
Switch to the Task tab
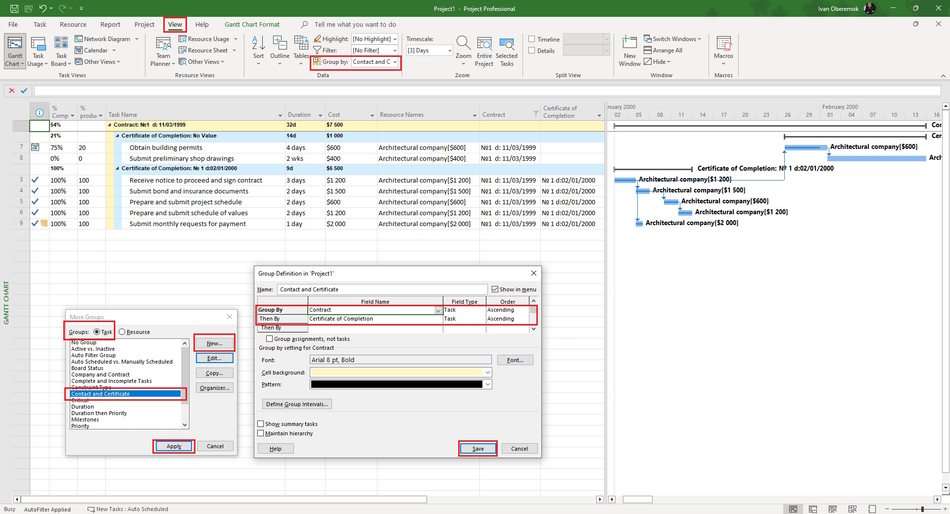pyautogui.click(x=40, y=24)
